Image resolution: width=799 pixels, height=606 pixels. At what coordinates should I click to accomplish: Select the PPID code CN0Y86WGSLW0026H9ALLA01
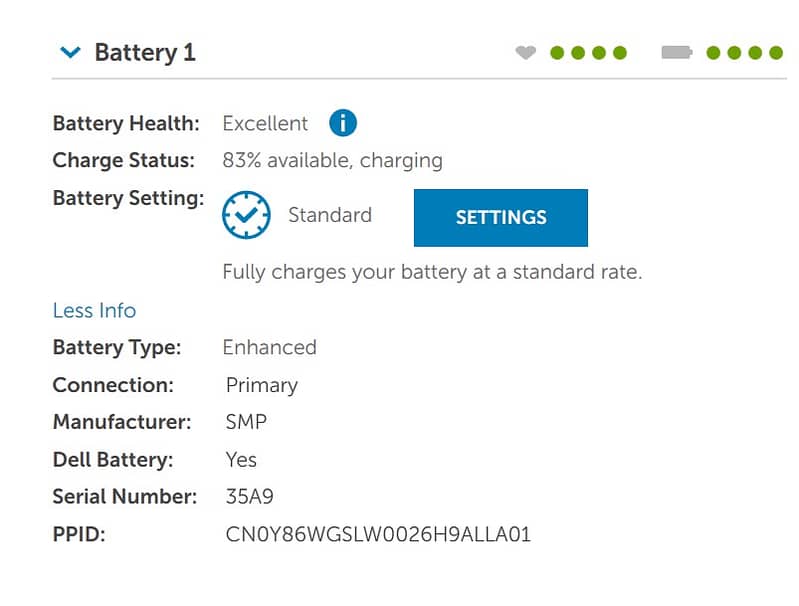pos(378,535)
